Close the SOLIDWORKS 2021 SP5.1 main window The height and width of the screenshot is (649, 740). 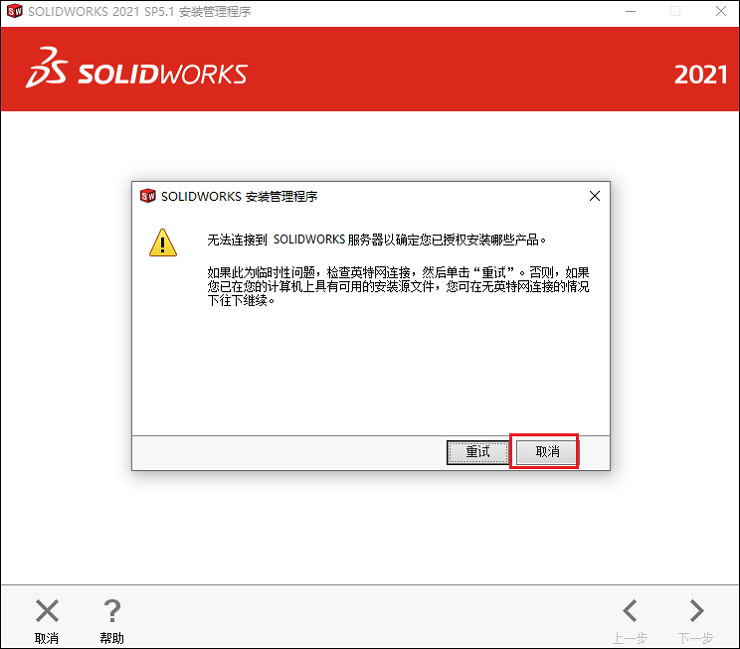point(721,11)
